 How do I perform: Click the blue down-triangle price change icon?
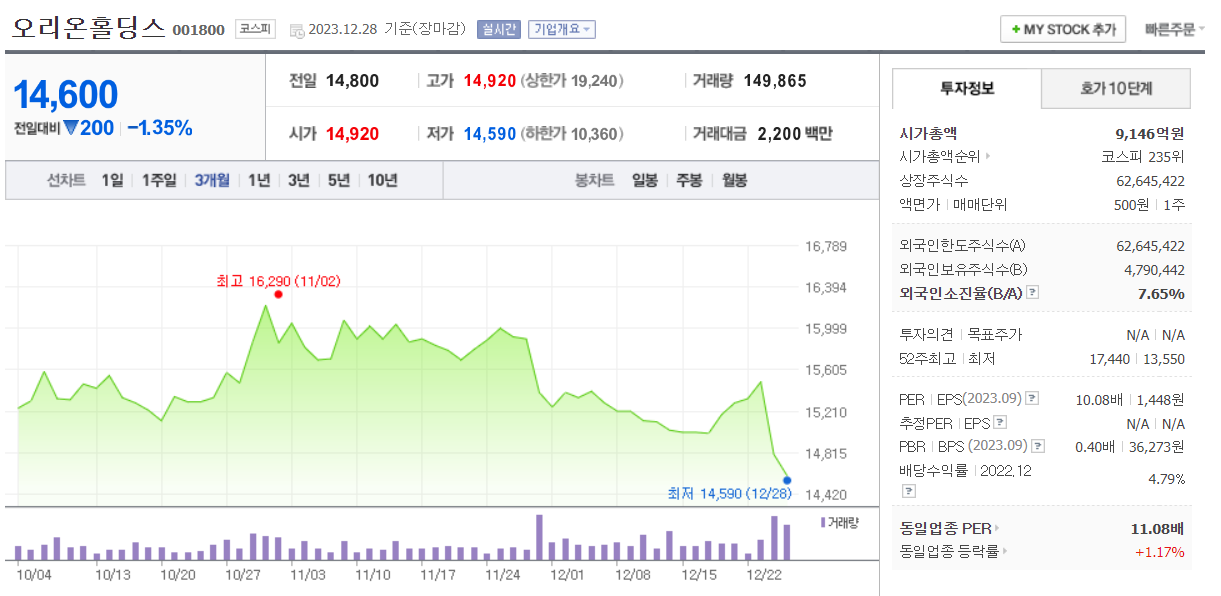tap(70, 127)
